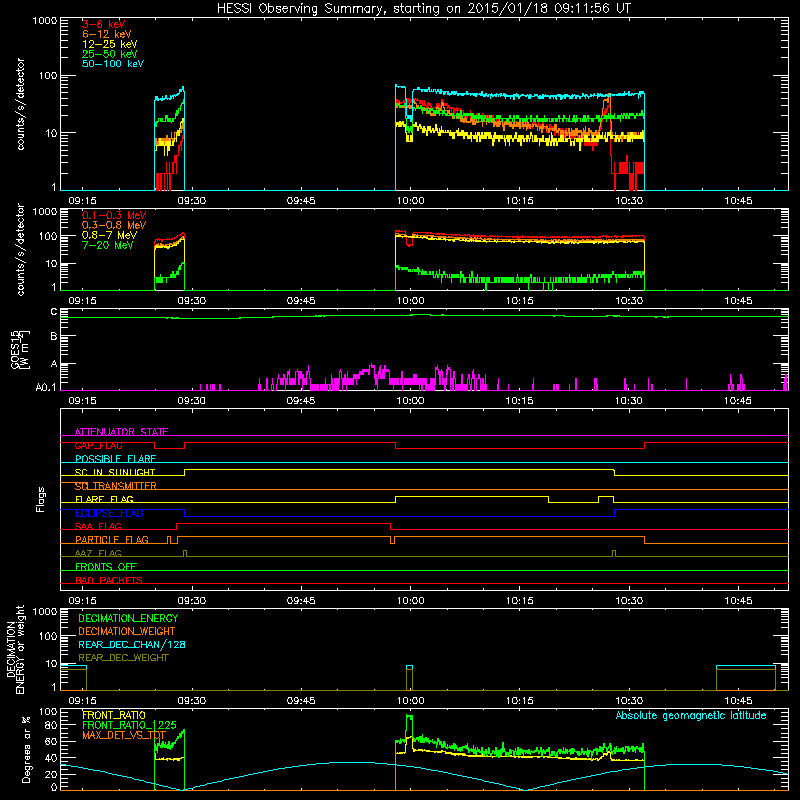Select the 3-6 keV legend label

pyautogui.click(x=104, y=24)
